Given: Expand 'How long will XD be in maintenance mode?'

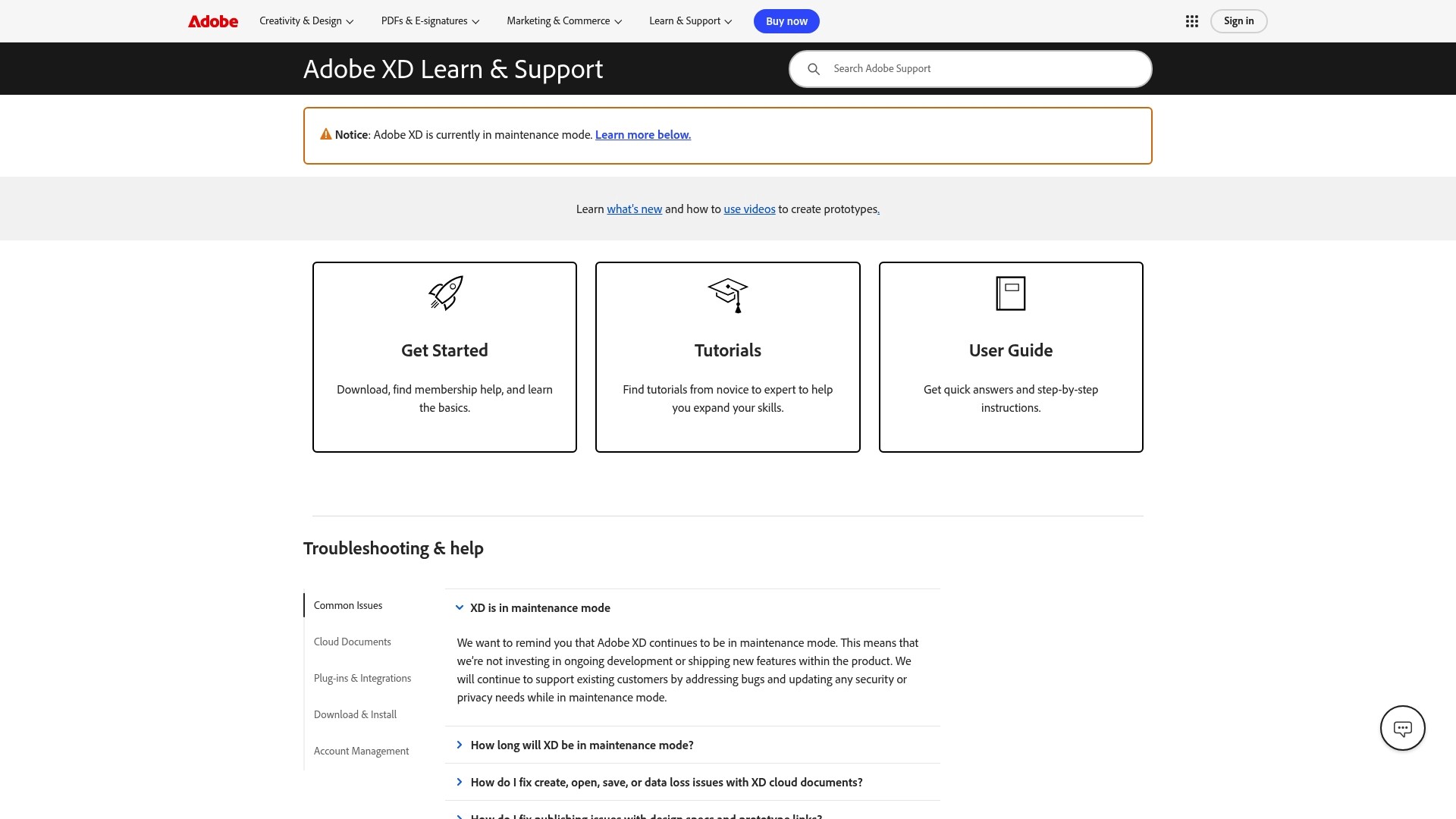Looking at the screenshot, I should pyautogui.click(x=692, y=745).
